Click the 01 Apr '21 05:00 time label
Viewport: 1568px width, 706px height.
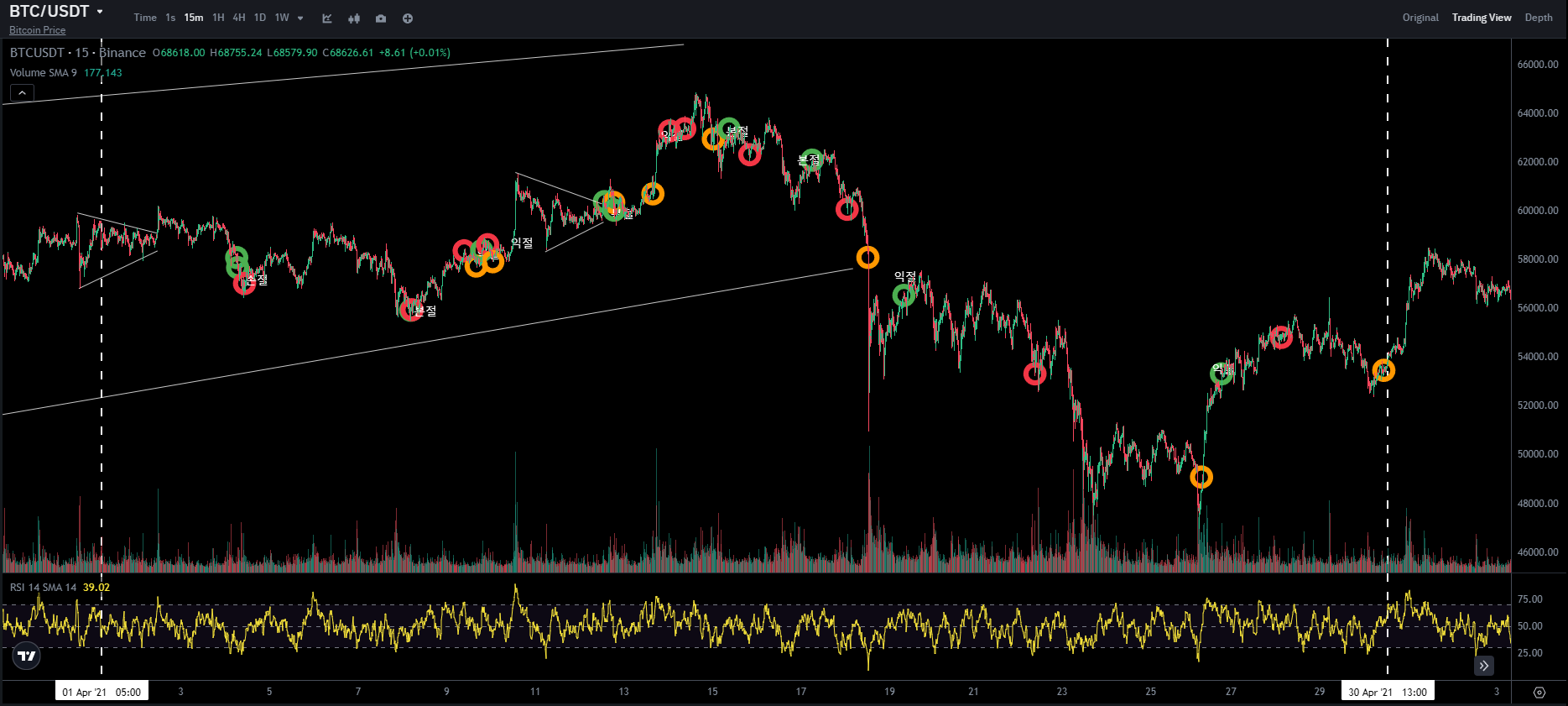click(102, 692)
